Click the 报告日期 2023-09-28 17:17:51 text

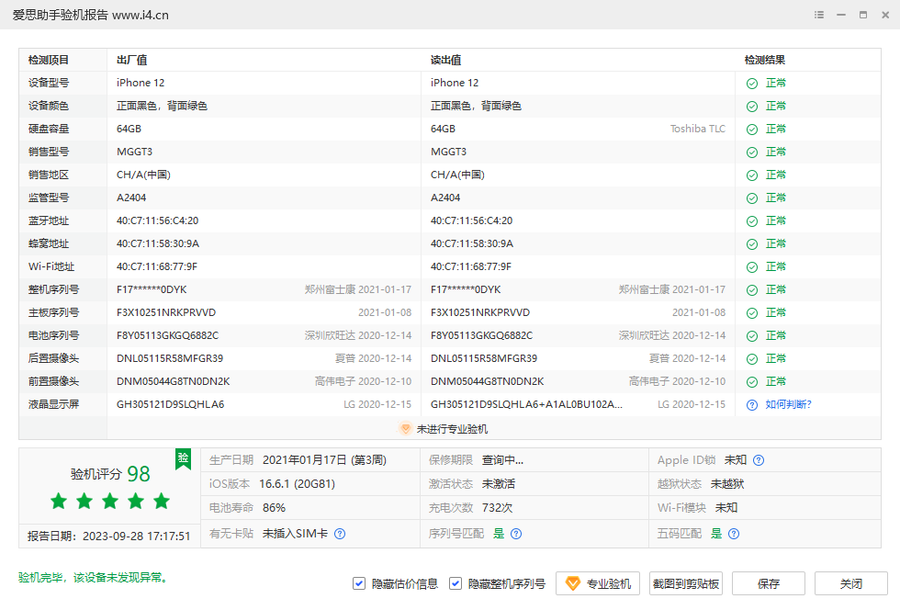[108, 536]
